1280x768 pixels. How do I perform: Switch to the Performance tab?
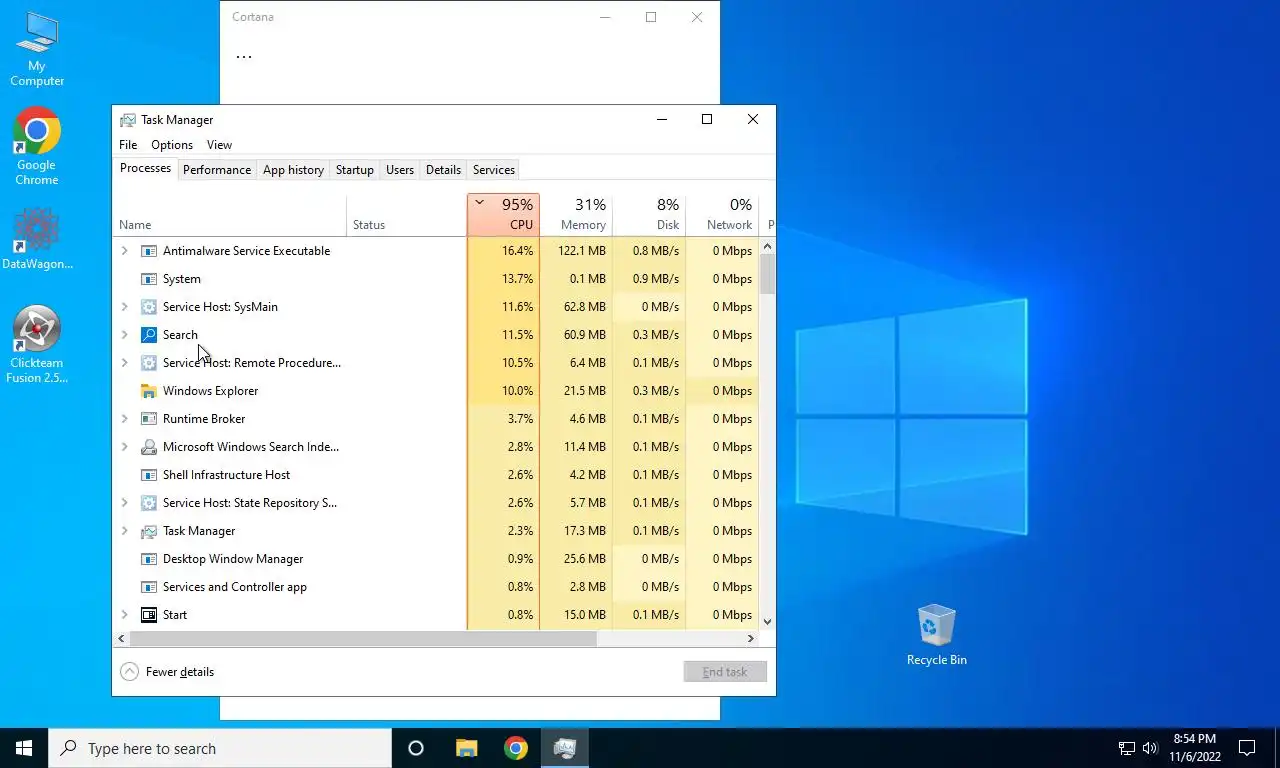coord(217,170)
